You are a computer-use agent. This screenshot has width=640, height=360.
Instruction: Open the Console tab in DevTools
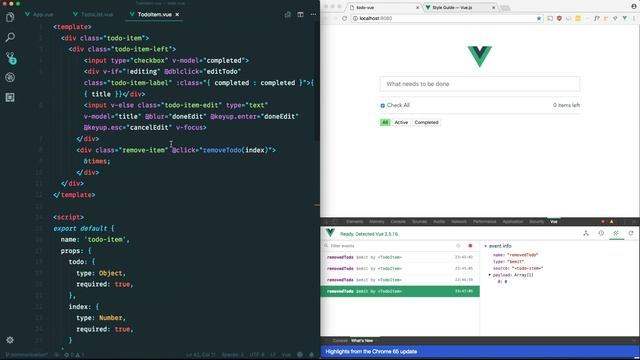398,222
